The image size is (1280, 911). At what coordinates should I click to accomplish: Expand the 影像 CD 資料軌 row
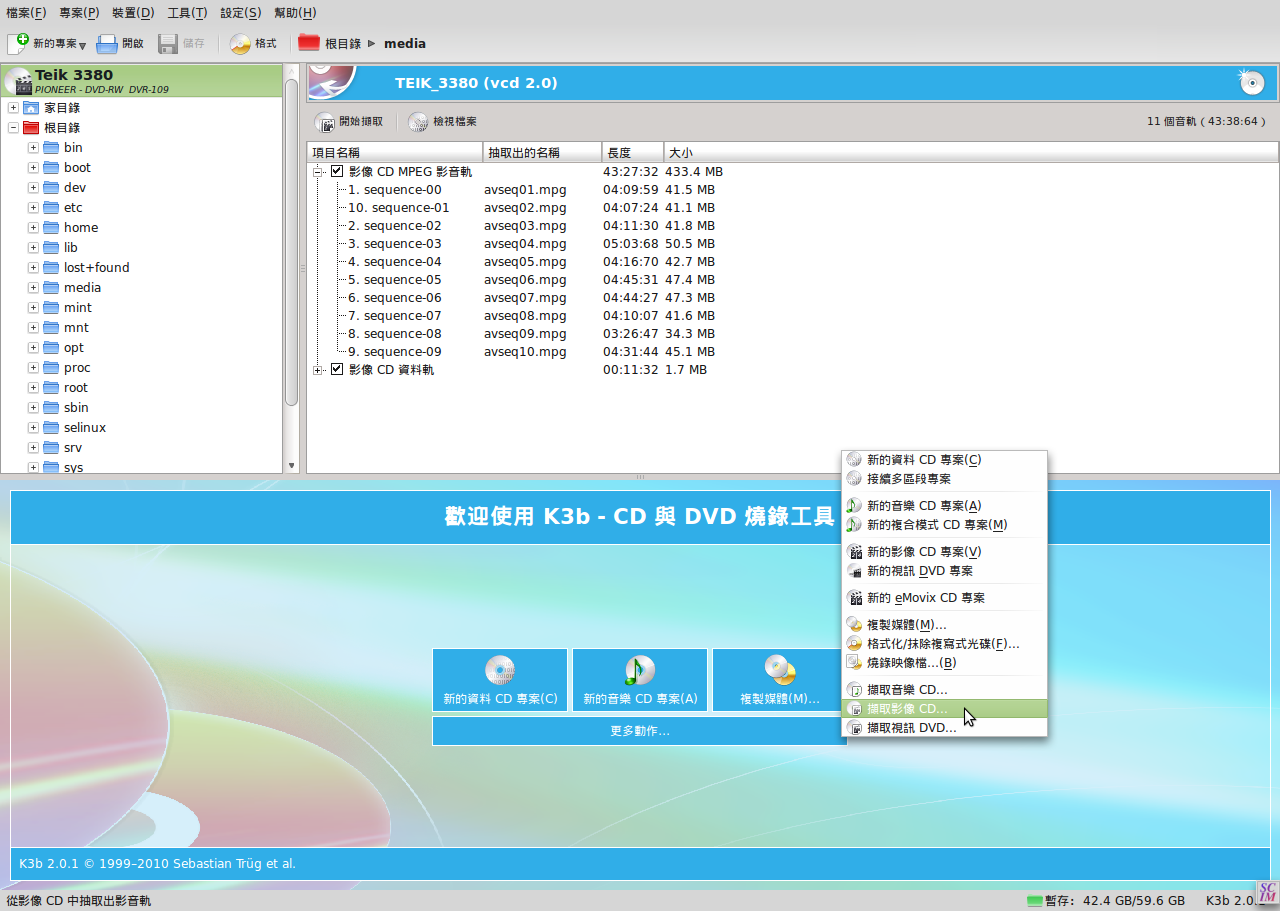[319, 370]
